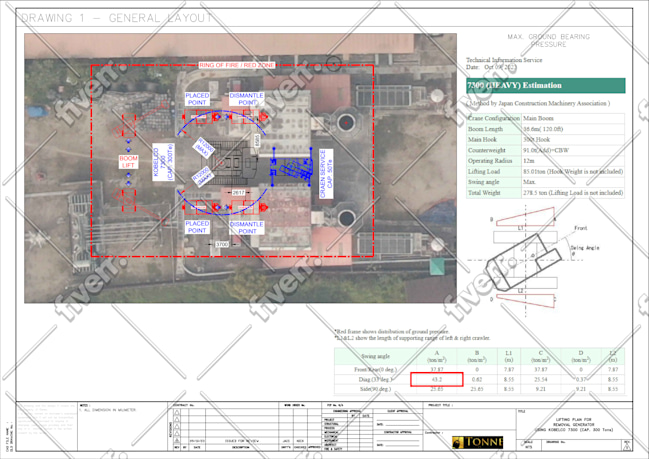Click the 'Main Hook' row label

point(482,139)
